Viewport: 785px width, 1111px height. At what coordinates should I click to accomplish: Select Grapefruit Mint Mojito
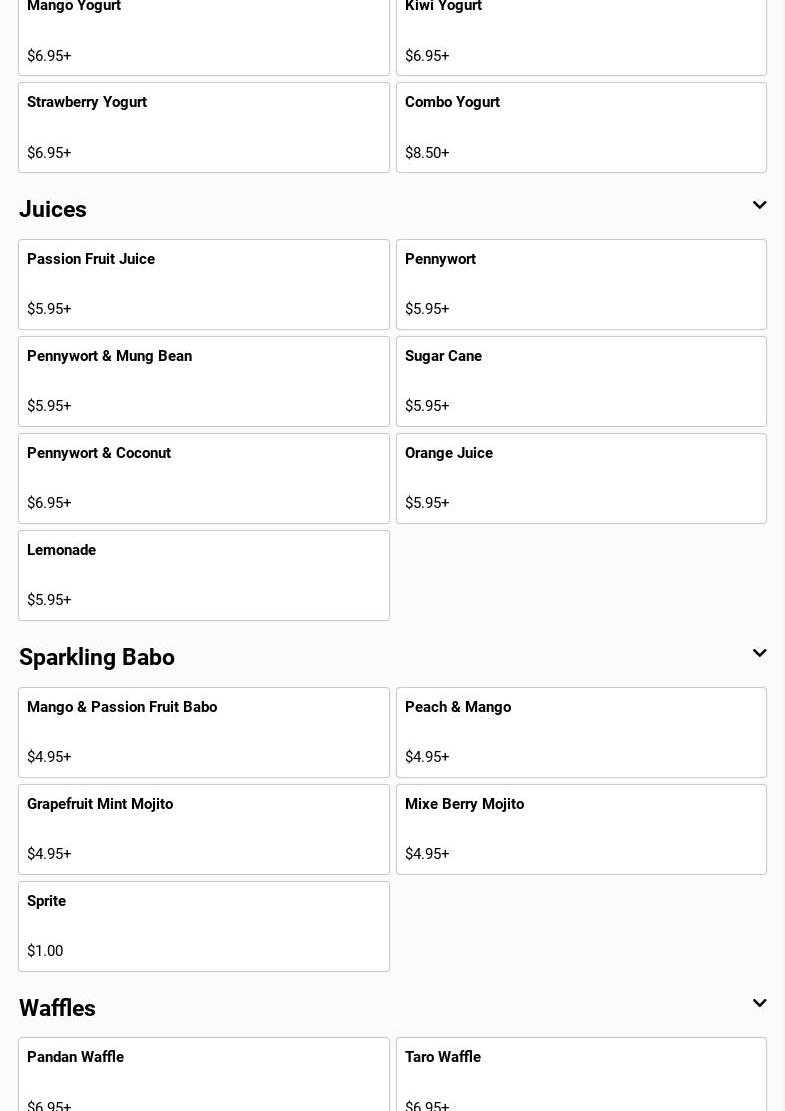203,829
